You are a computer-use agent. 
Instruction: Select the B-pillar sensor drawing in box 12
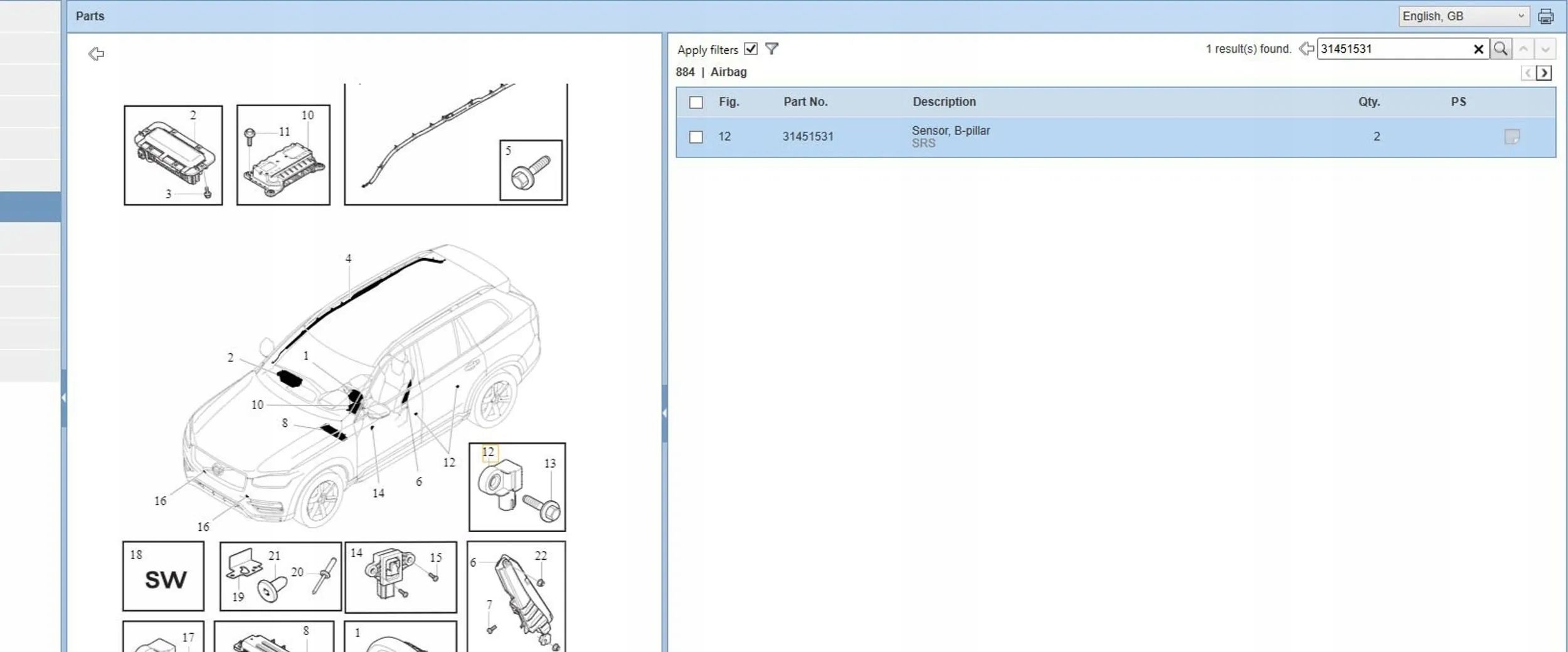pyautogui.click(x=500, y=486)
